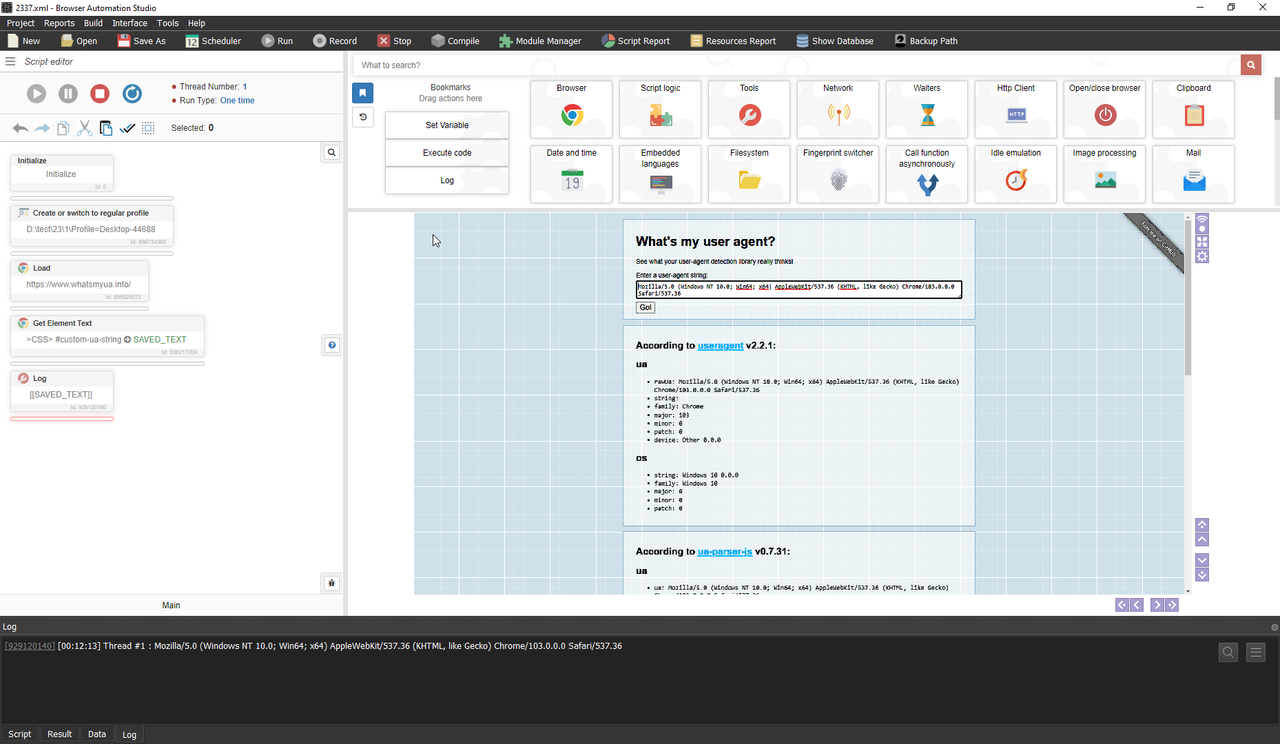Copy selected actions icon
Image resolution: width=1280 pixels, height=744 pixels.
63,128
